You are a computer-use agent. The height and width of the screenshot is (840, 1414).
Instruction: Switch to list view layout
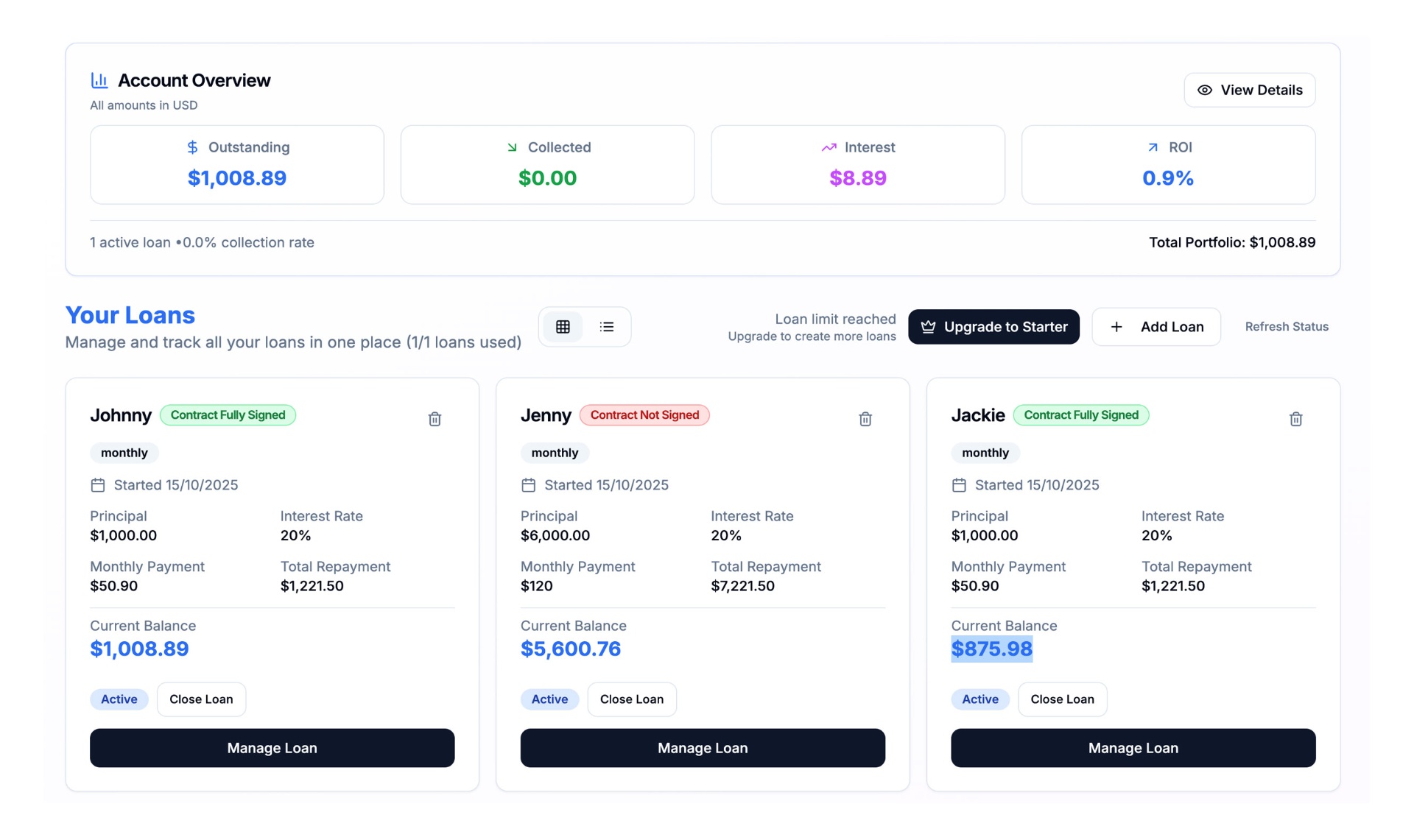point(607,326)
